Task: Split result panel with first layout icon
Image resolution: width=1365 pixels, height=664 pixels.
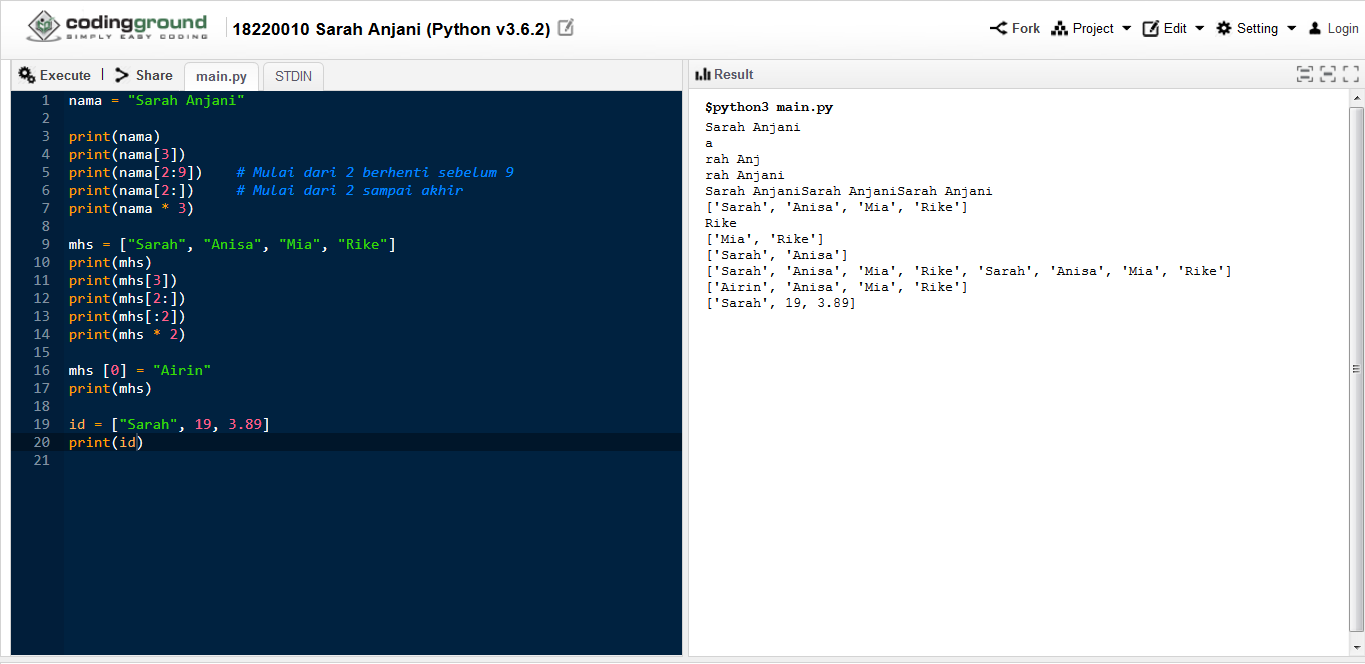Action: (1304, 74)
